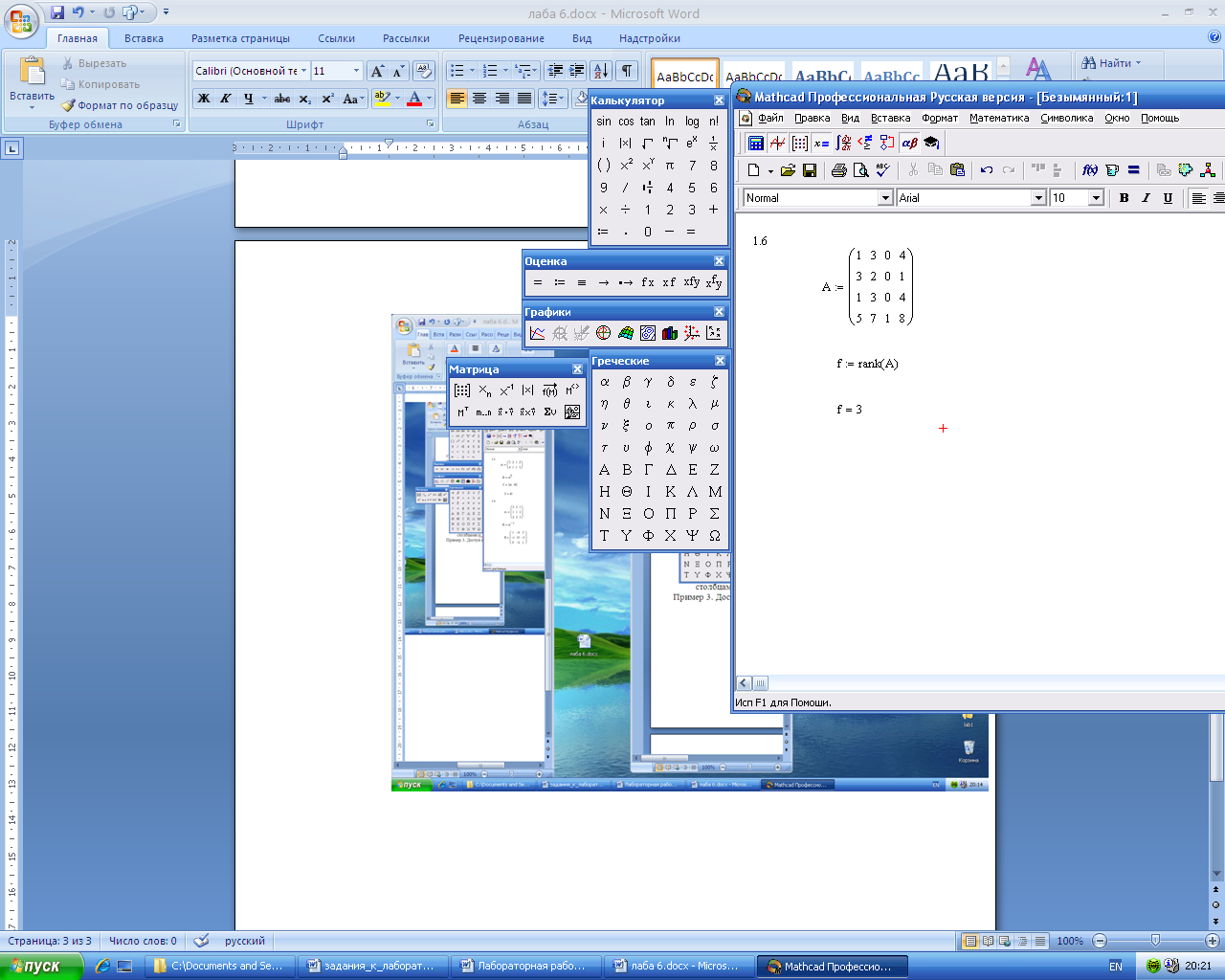Expand the dropdown arrow beside Mathcad's New document icon
Viewport: 1225px width, 980px height.
pos(770,171)
